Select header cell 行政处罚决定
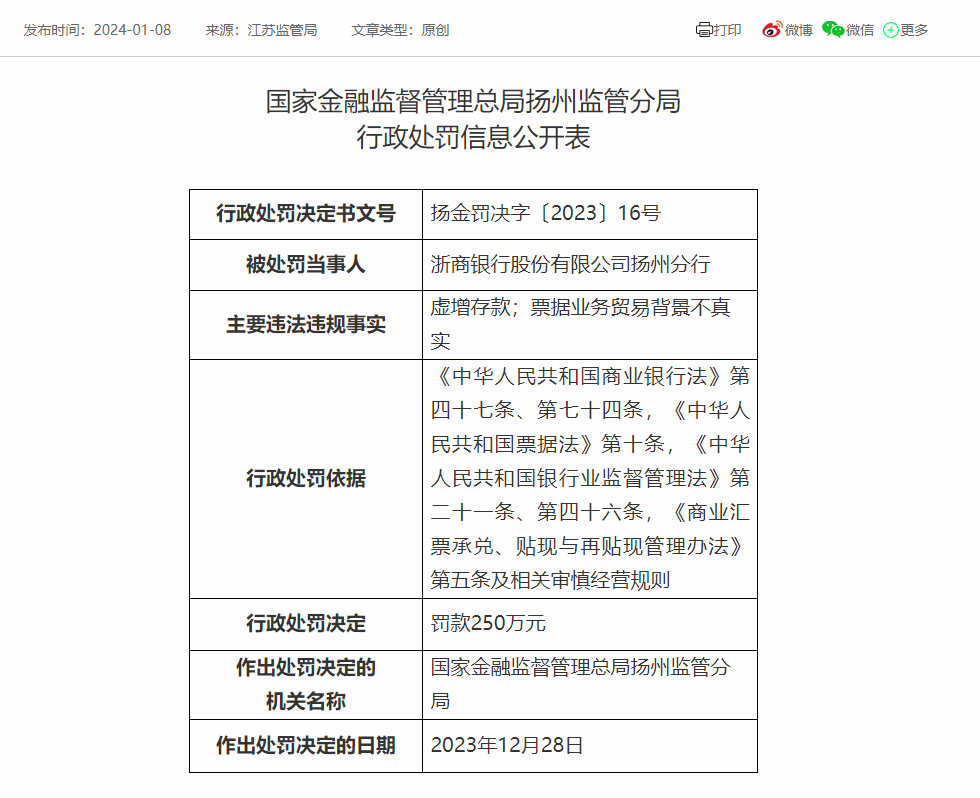980x798 pixels. tap(306, 624)
